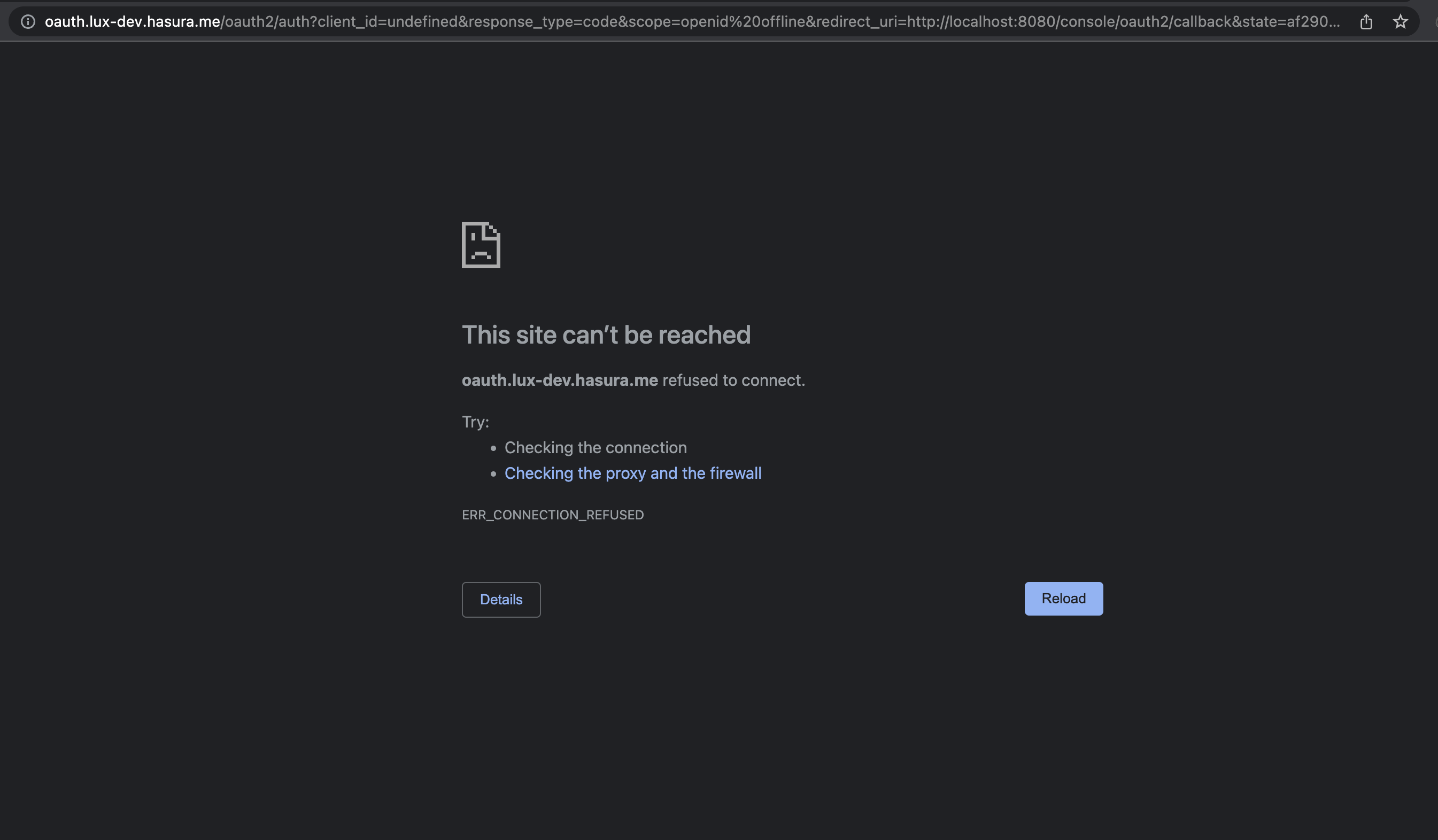The image size is (1438, 840).
Task: Click 'client_id=undefined' in the URL
Action: [388, 22]
